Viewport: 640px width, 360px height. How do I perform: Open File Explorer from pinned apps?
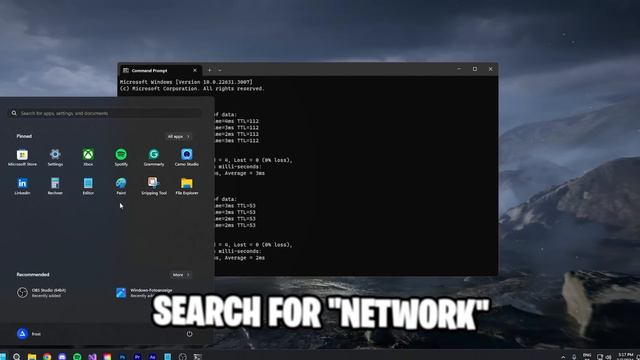click(187, 186)
